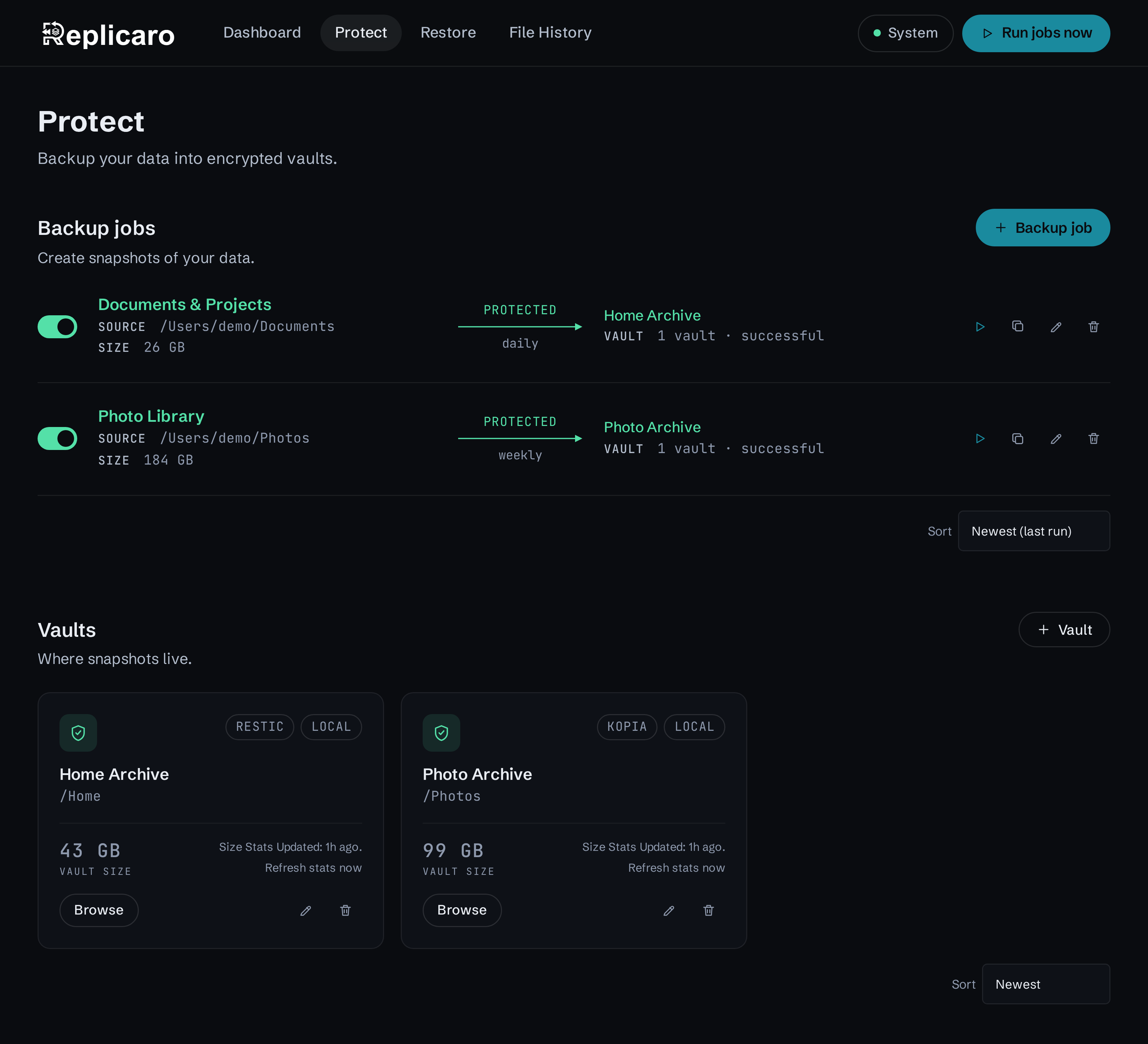Viewport: 1148px width, 1044px height.
Task: Click Photo Archive shield icon
Action: tap(441, 733)
